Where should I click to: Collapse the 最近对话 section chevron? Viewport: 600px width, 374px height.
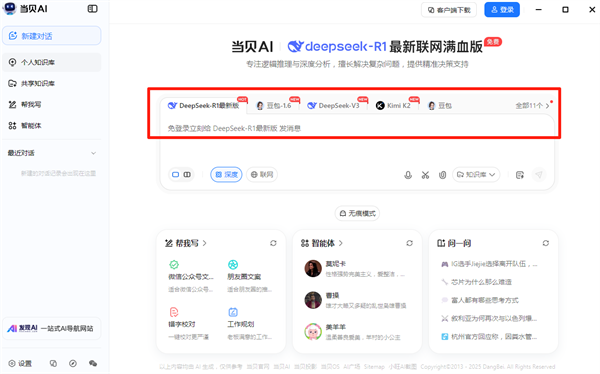(93, 153)
